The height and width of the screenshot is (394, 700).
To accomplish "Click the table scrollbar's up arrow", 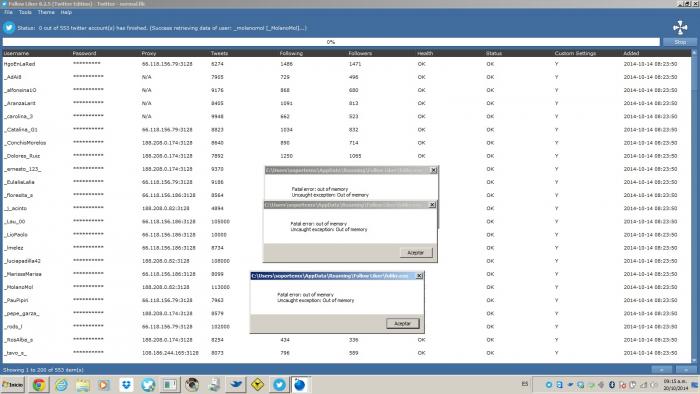I will click(694, 53).
